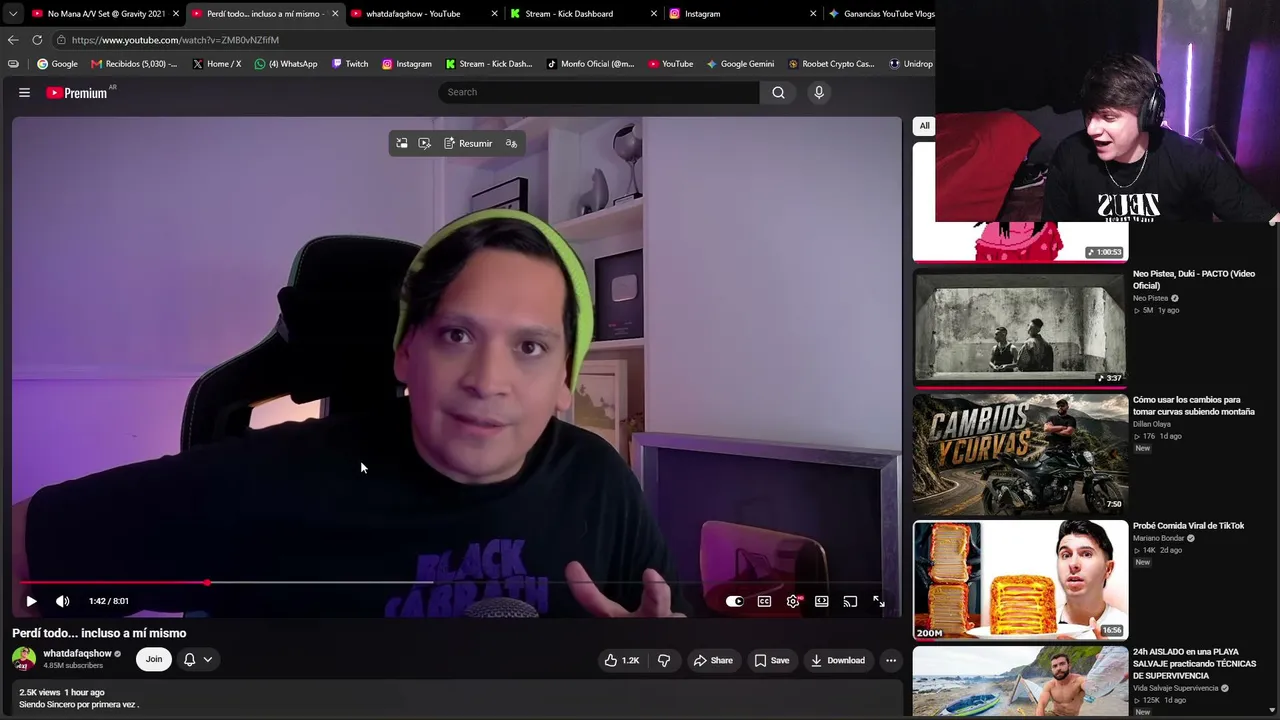Viewport: 1280px width, 720px height.
Task: Switch to theater mode
Action: (x=821, y=601)
